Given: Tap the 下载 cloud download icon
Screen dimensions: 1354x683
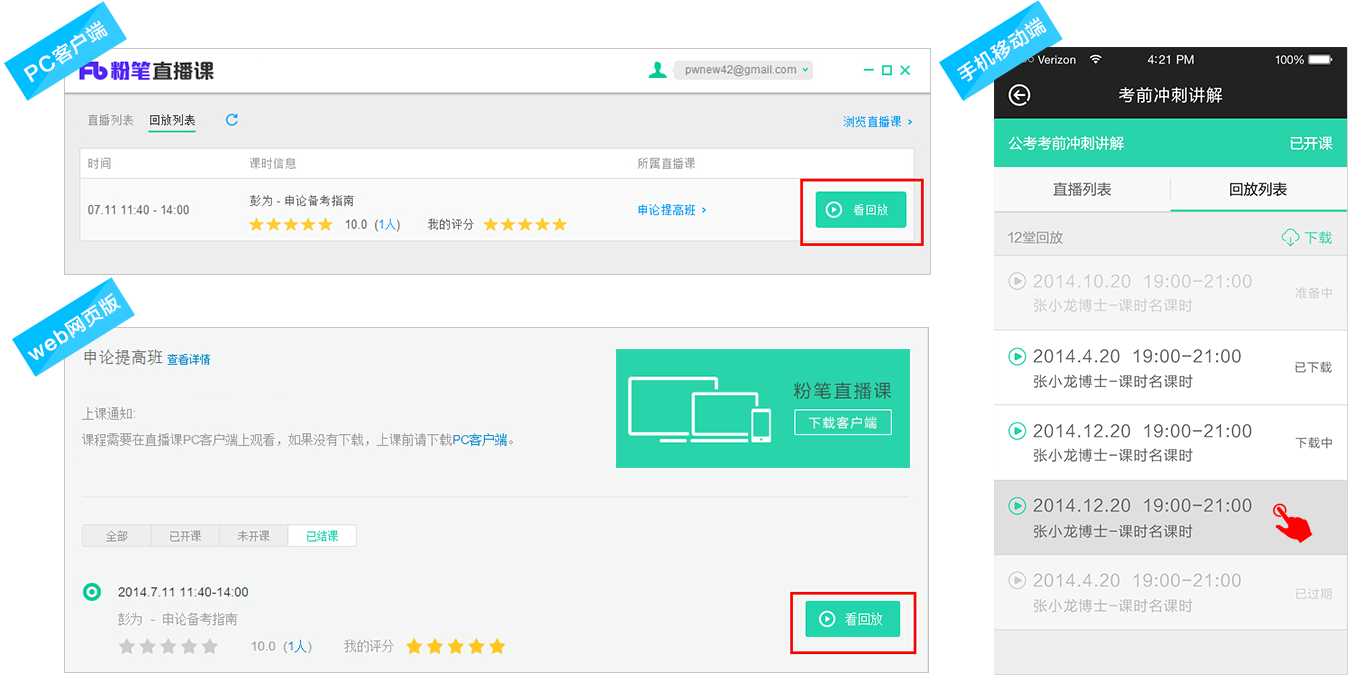Looking at the screenshot, I should coord(1290,237).
